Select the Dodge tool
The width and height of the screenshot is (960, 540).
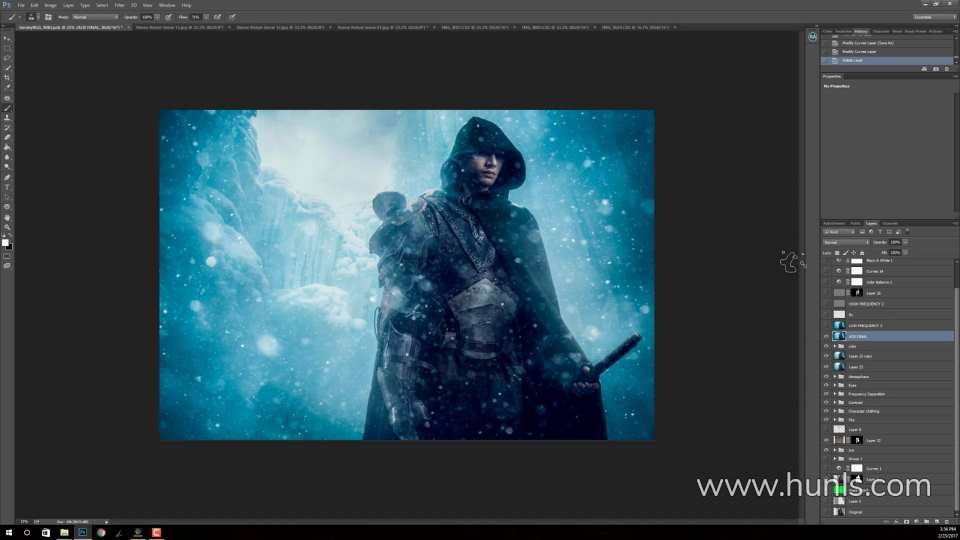coord(7,167)
